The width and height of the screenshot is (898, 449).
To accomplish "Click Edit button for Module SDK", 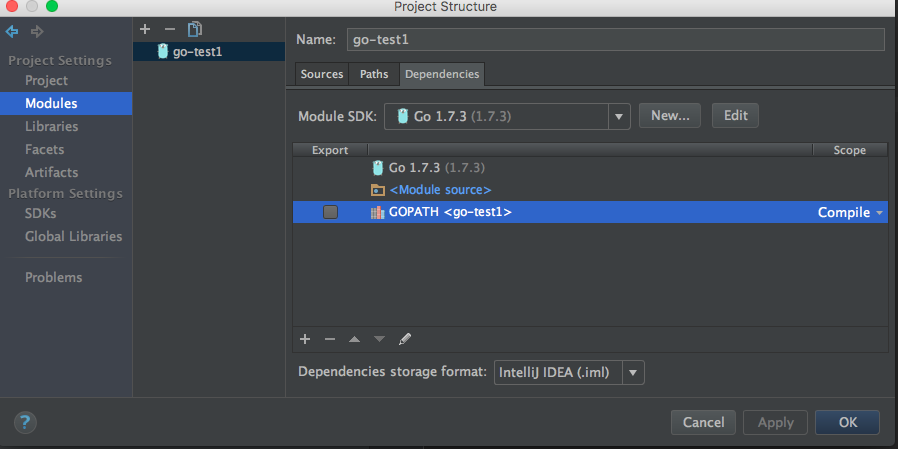I will 735,116.
